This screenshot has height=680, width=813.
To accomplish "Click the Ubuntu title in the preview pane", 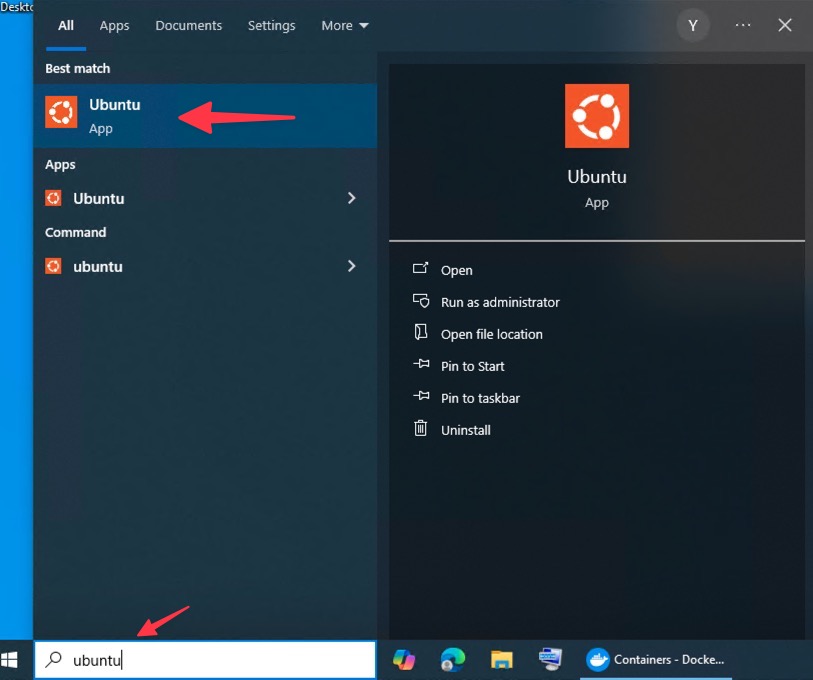I will pyautogui.click(x=597, y=177).
